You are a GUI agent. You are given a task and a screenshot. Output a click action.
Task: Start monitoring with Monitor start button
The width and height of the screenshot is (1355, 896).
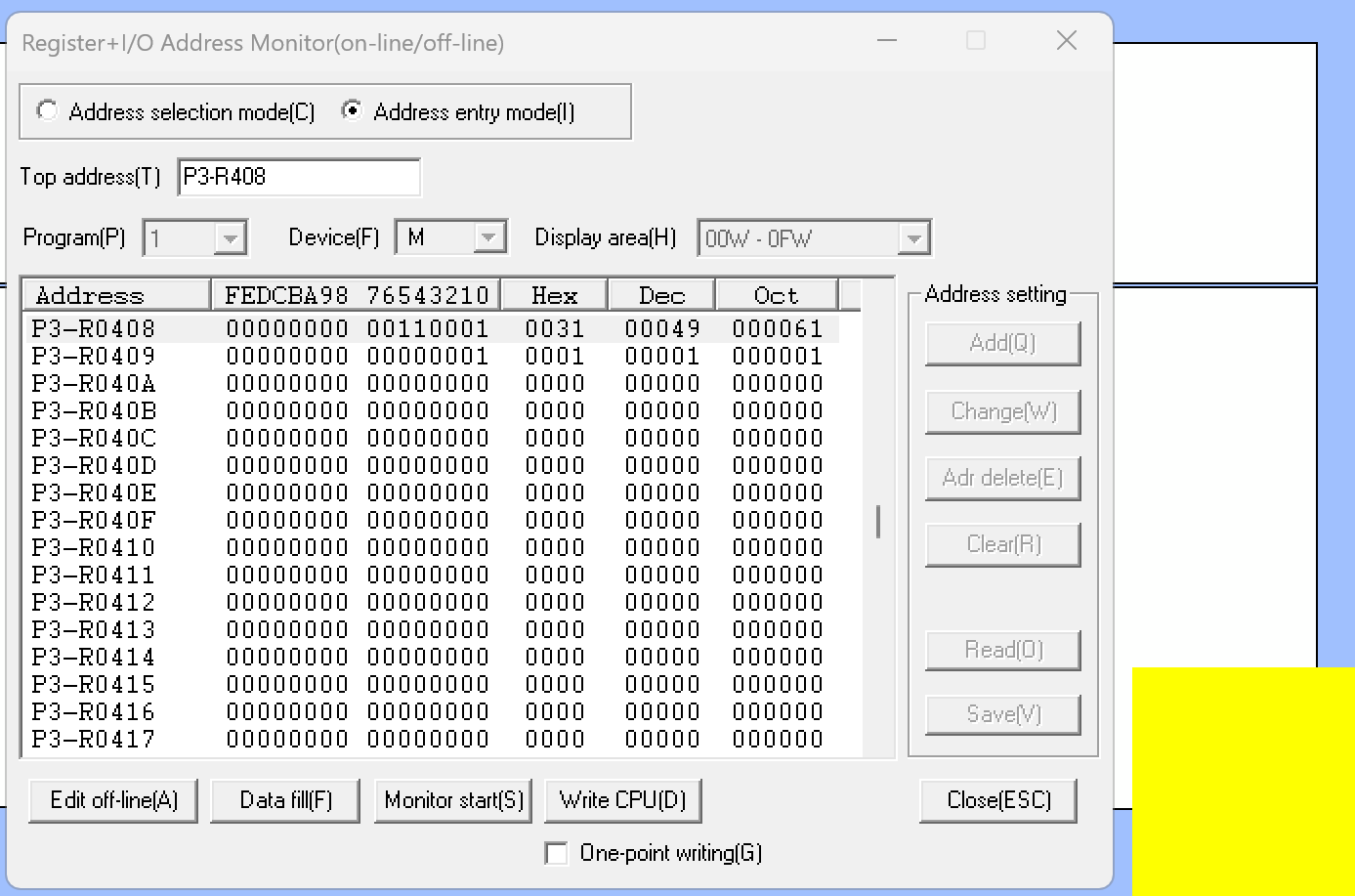coord(453,800)
